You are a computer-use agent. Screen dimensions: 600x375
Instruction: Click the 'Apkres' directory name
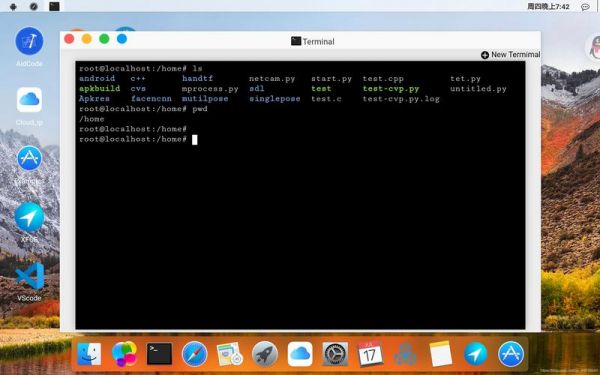coord(94,99)
